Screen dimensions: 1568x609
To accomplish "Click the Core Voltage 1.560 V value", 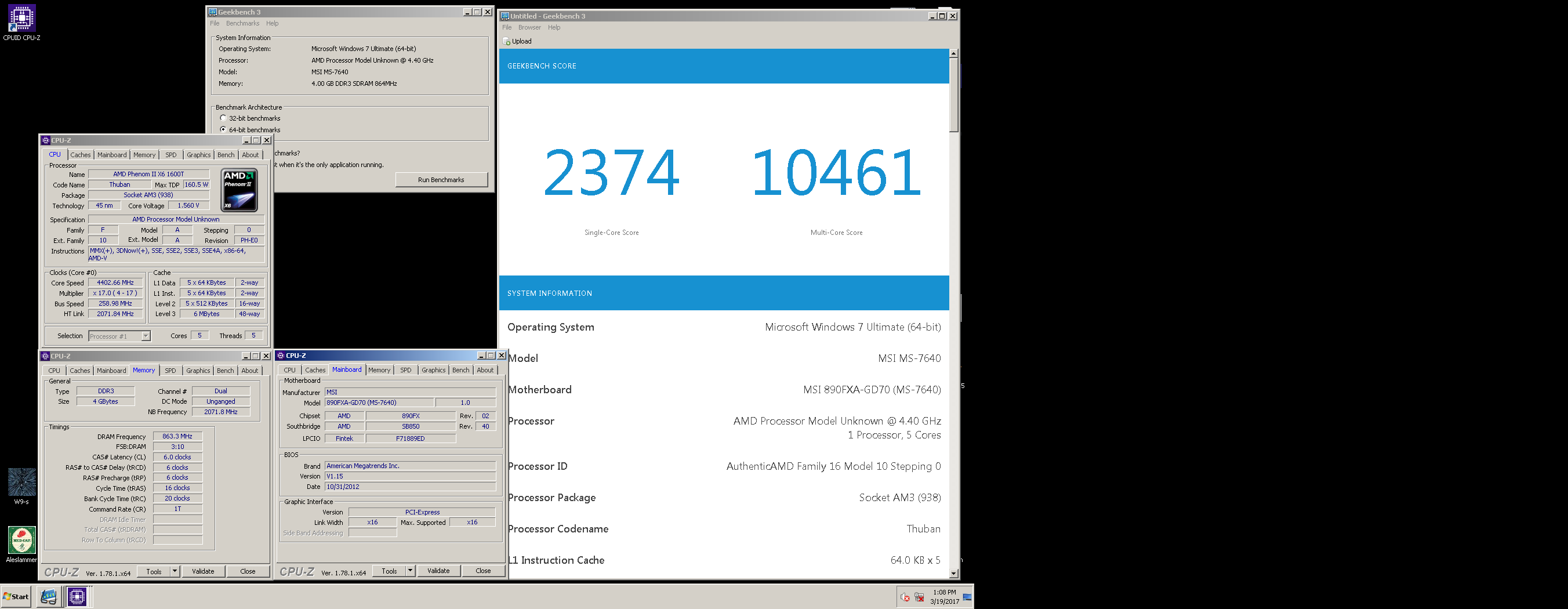I will [188, 206].
